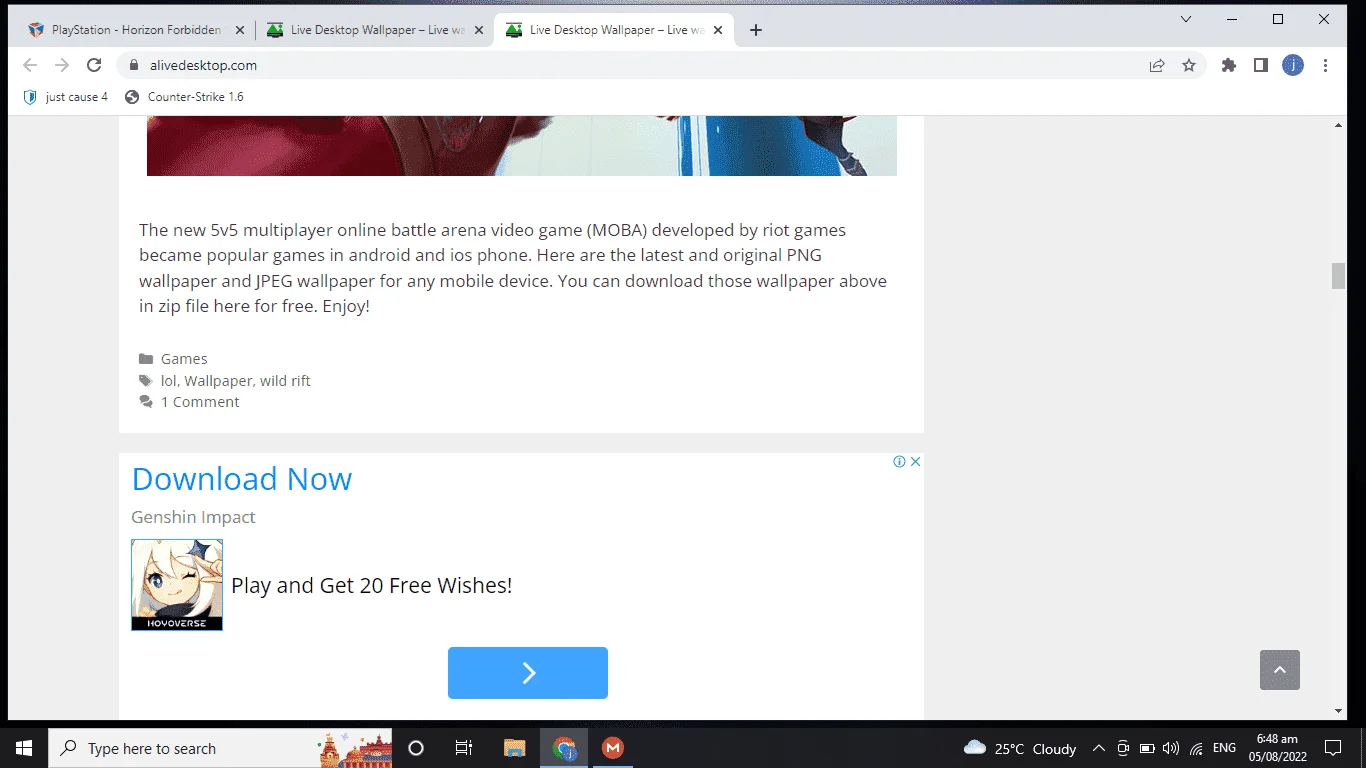
Task: Click the page scrollbar up arrow
Action: pos(1339,125)
